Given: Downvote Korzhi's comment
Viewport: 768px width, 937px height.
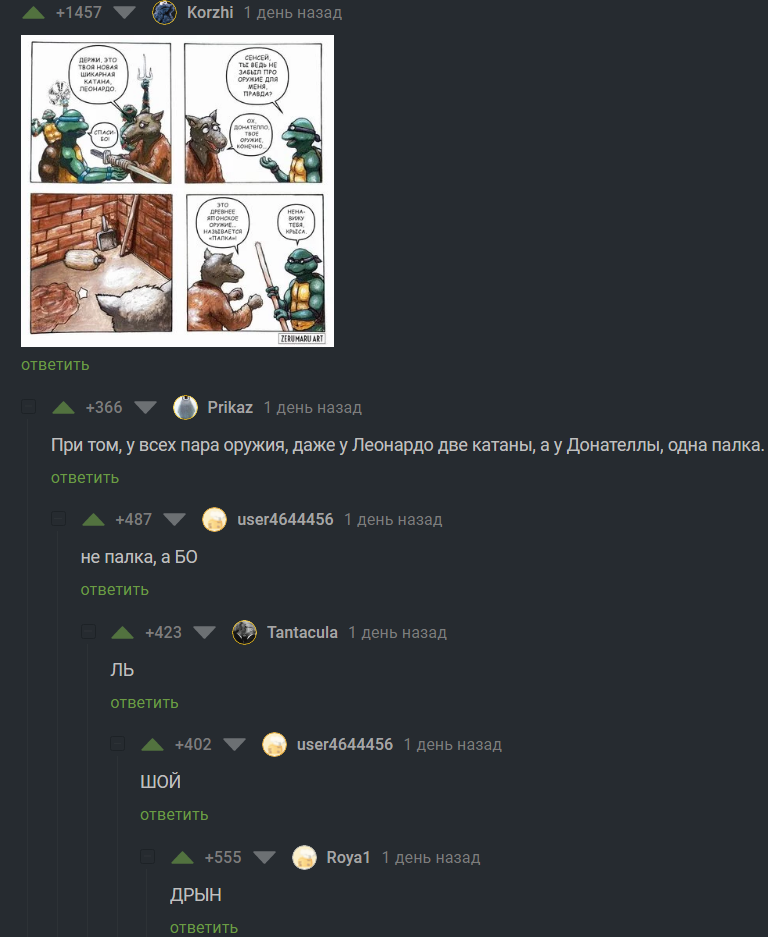Looking at the screenshot, I should point(124,13).
